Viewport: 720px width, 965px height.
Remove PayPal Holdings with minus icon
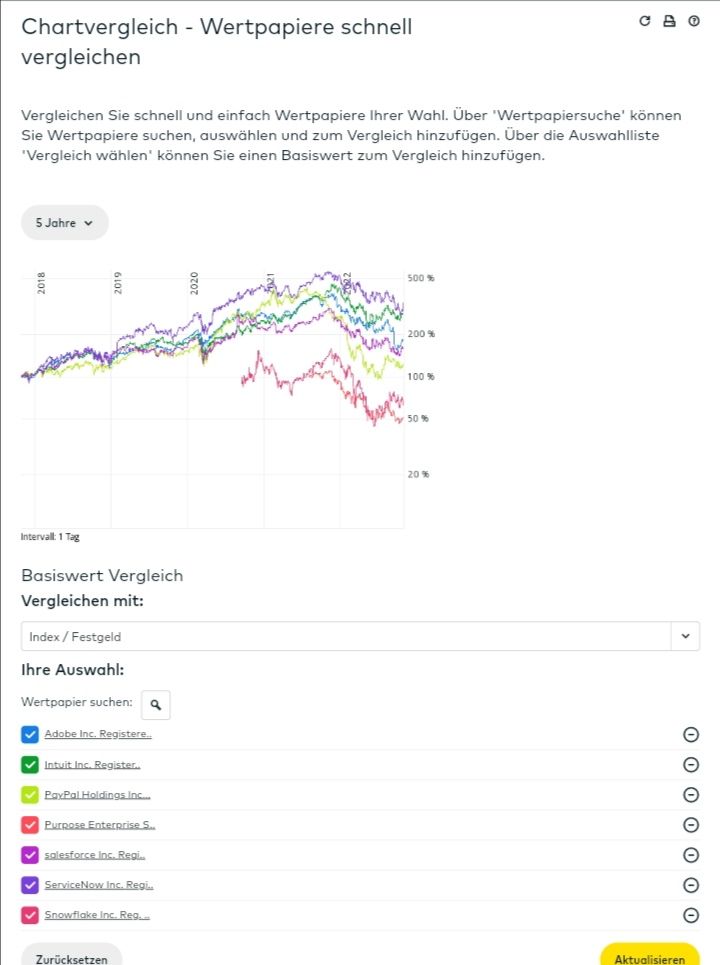pyautogui.click(x=690, y=795)
